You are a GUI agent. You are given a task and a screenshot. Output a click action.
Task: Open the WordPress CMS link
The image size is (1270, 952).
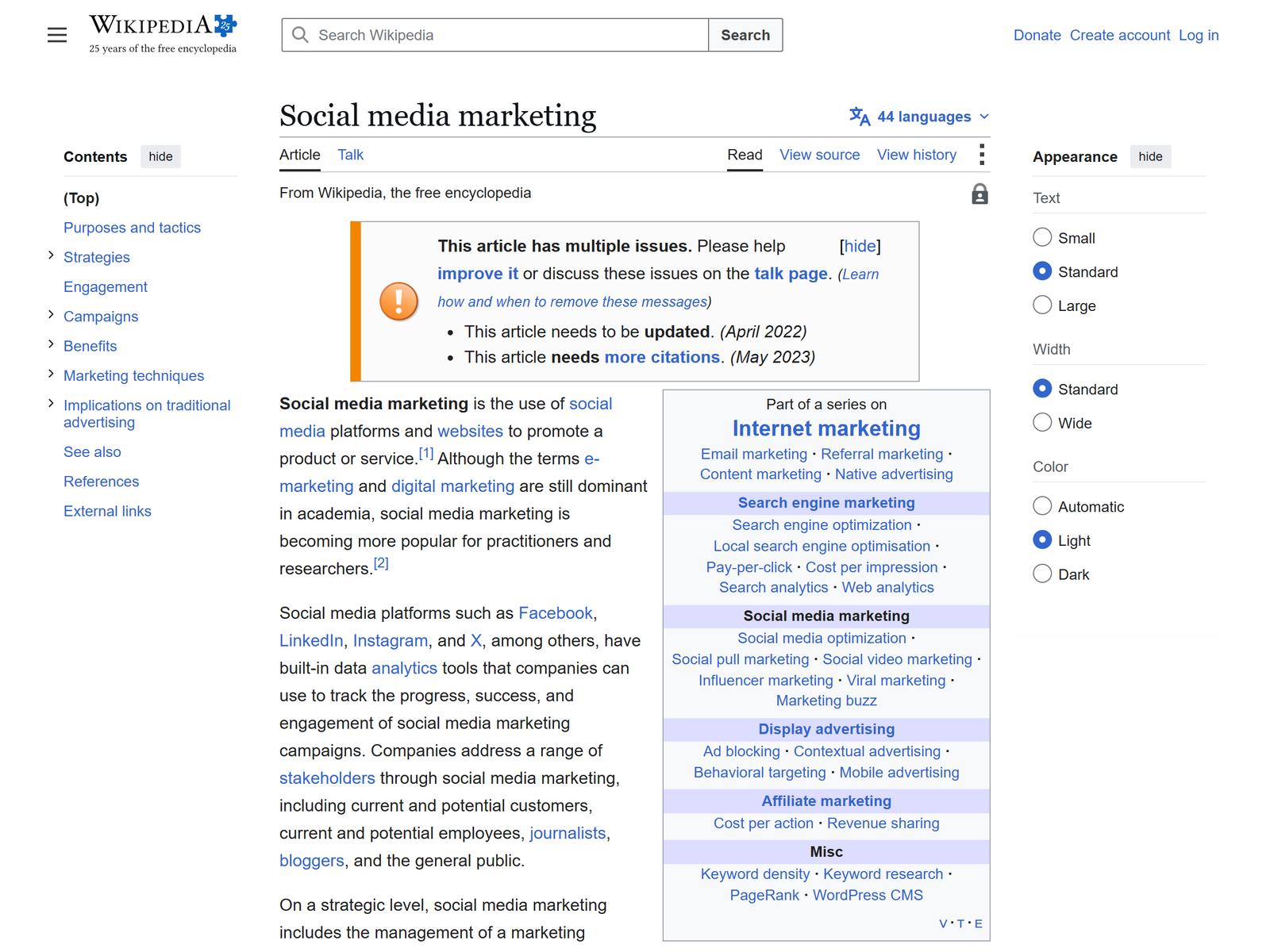pyautogui.click(x=868, y=895)
